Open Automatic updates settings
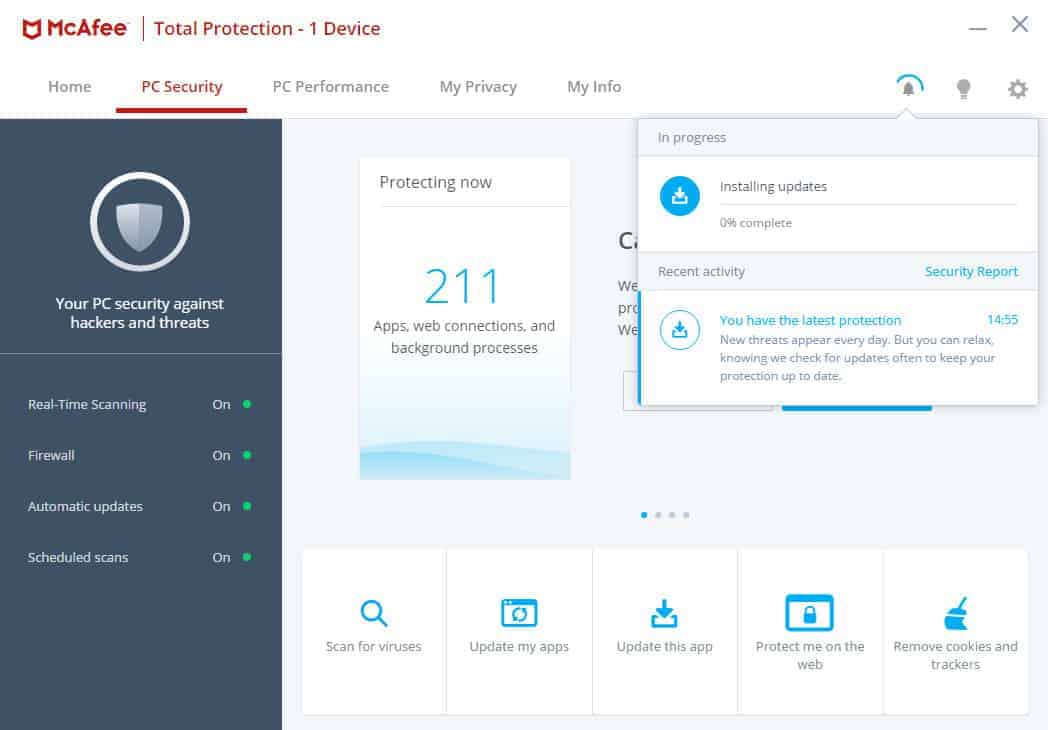The width and height of the screenshot is (1048, 730). coord(140,506)
